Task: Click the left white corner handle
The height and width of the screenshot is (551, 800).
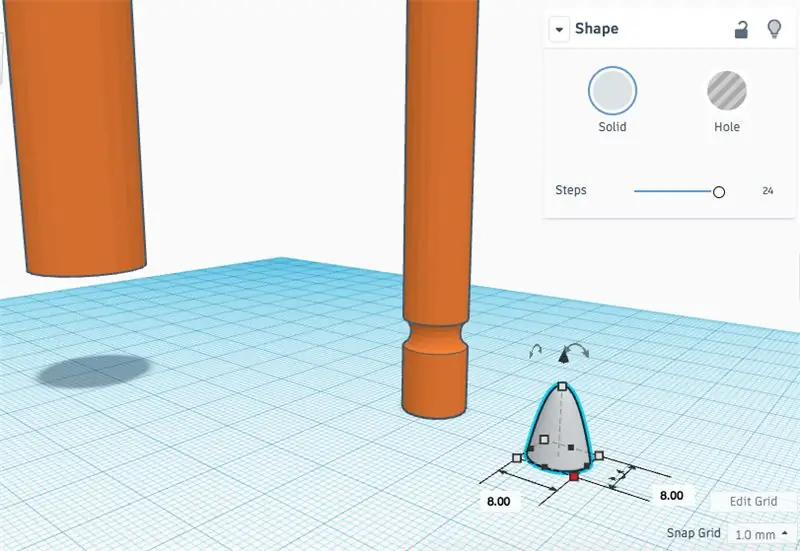Action: [x=517, y=458]
